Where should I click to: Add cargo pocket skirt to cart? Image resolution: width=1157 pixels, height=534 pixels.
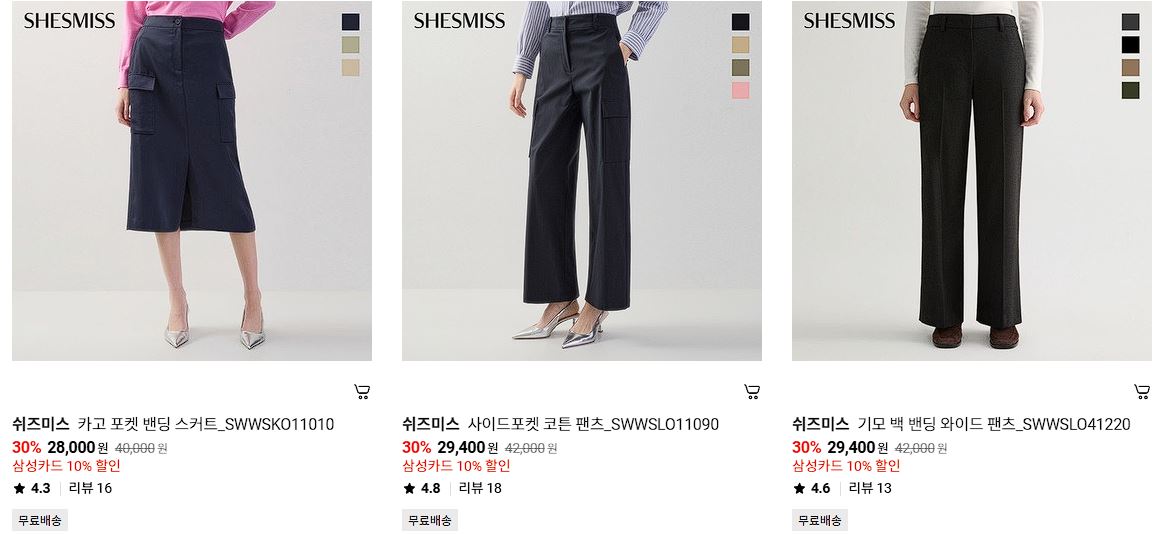pos(362,392)
